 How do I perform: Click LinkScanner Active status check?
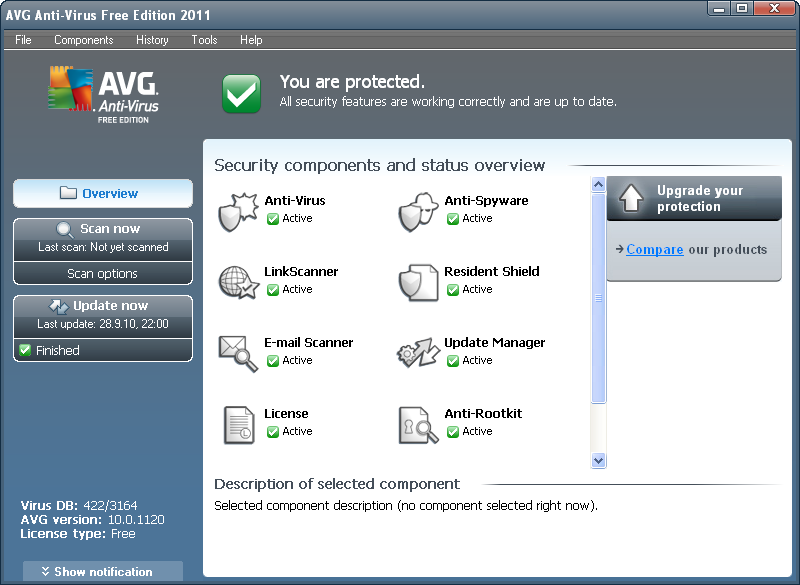coord(273,290)
